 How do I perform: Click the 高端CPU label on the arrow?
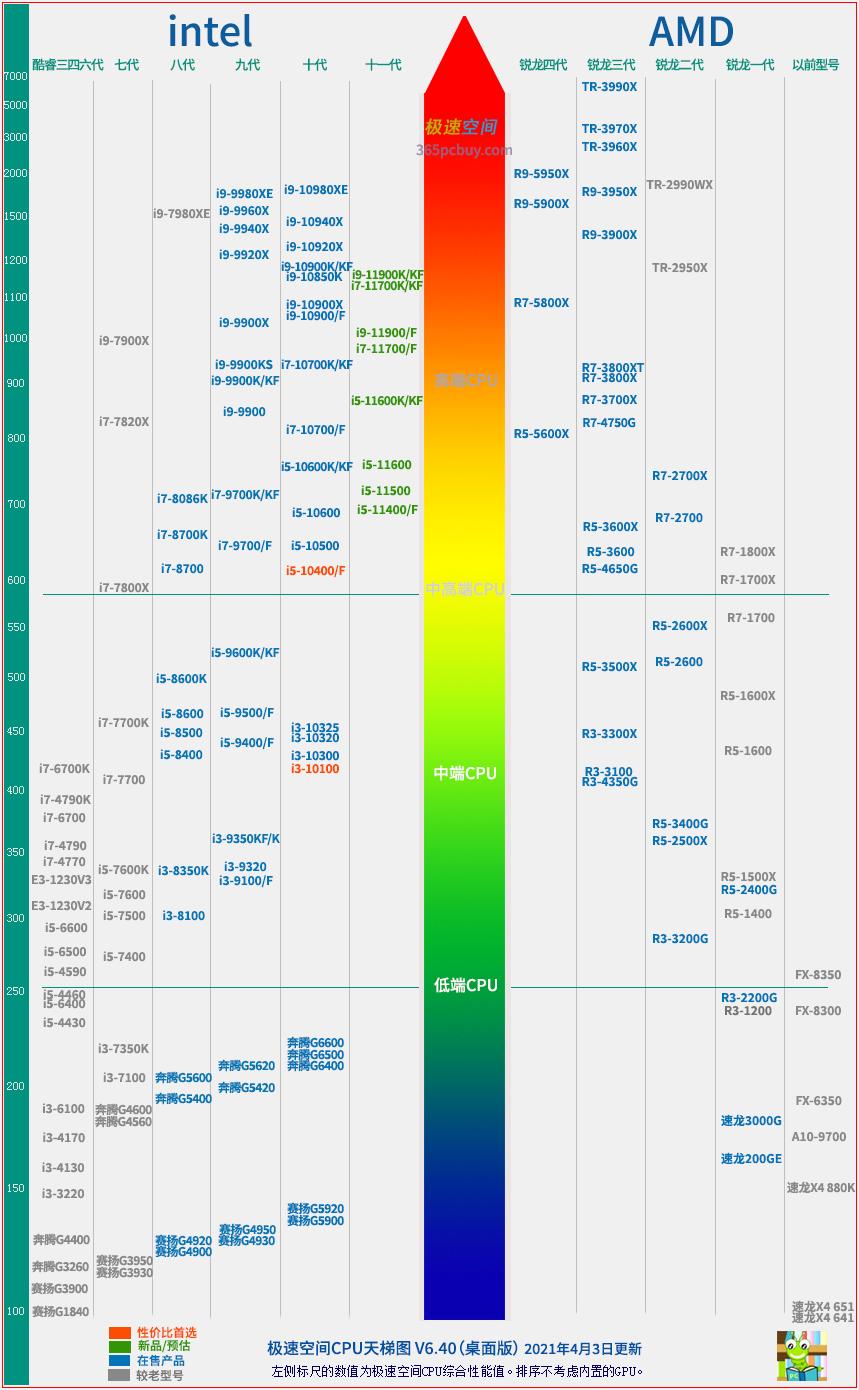click(x=466, y=379)
